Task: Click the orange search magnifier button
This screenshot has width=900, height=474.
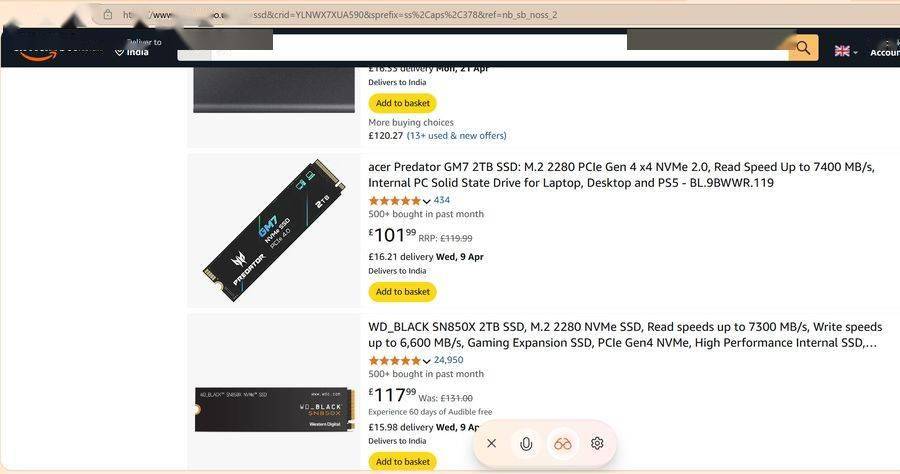Action: pos(803,47)
